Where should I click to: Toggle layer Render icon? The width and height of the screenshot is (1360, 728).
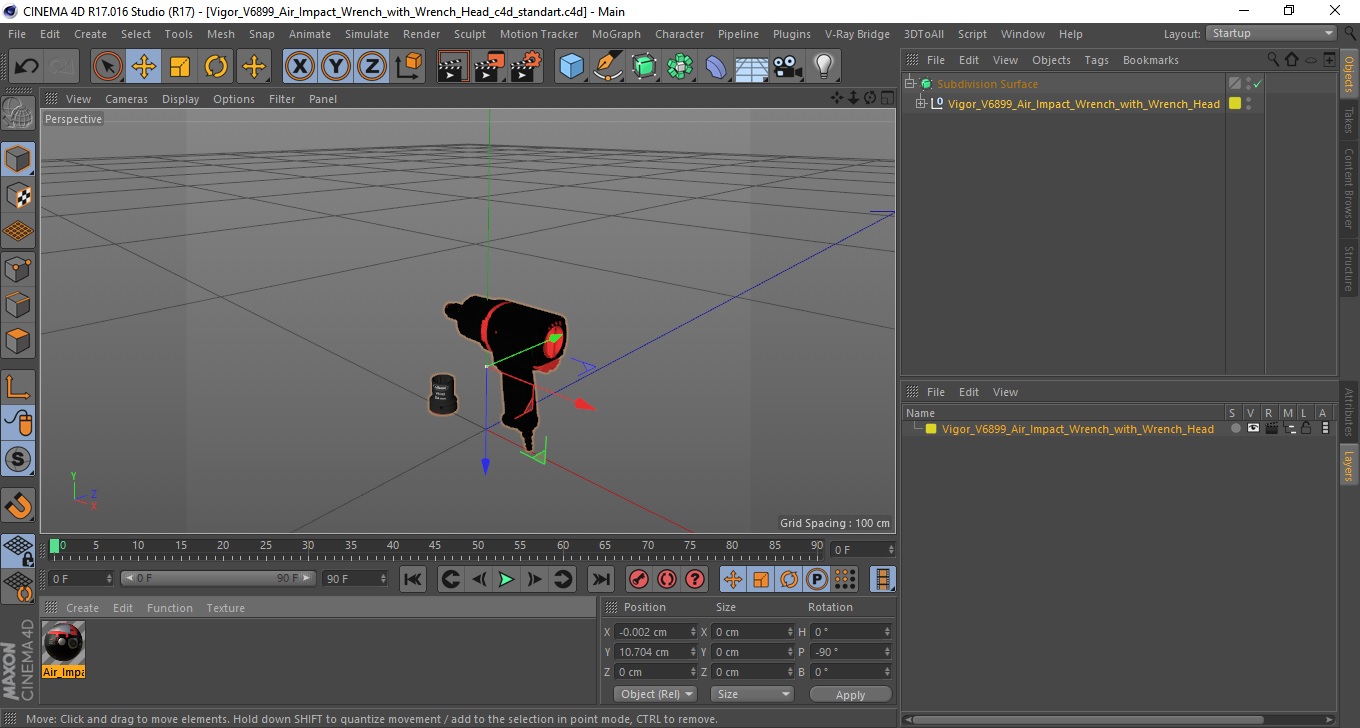1271,428
